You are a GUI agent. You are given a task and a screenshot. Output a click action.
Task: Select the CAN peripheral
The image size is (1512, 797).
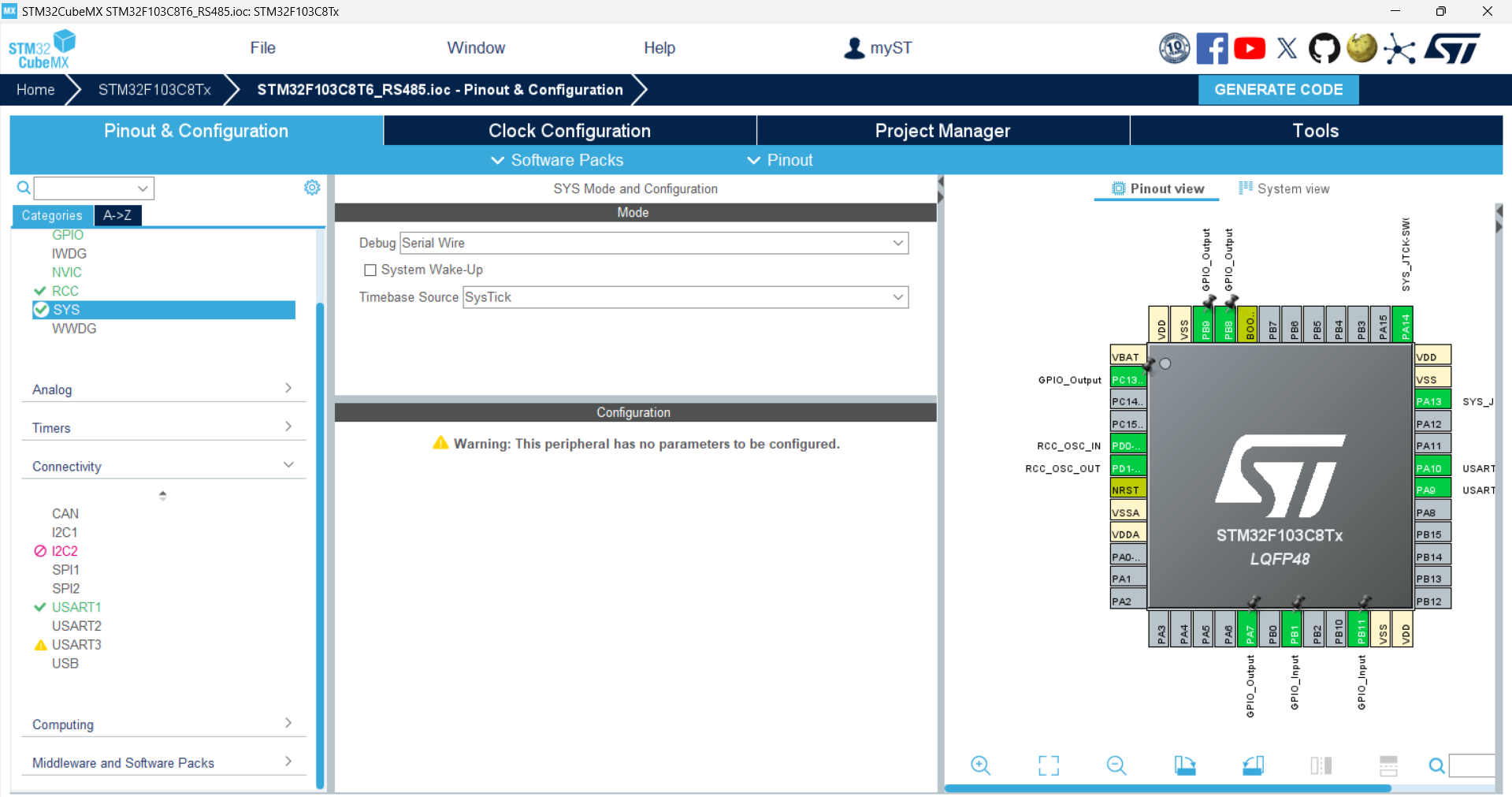pyautogui.click(x=65, y=513)
